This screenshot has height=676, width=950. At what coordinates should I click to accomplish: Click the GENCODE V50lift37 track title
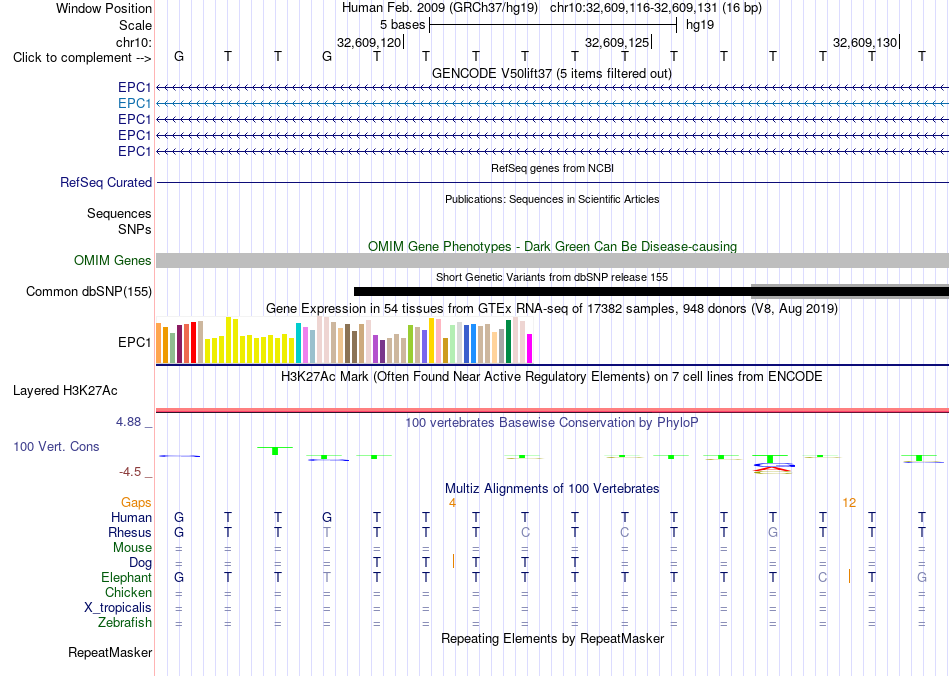(x=552, y=73)
